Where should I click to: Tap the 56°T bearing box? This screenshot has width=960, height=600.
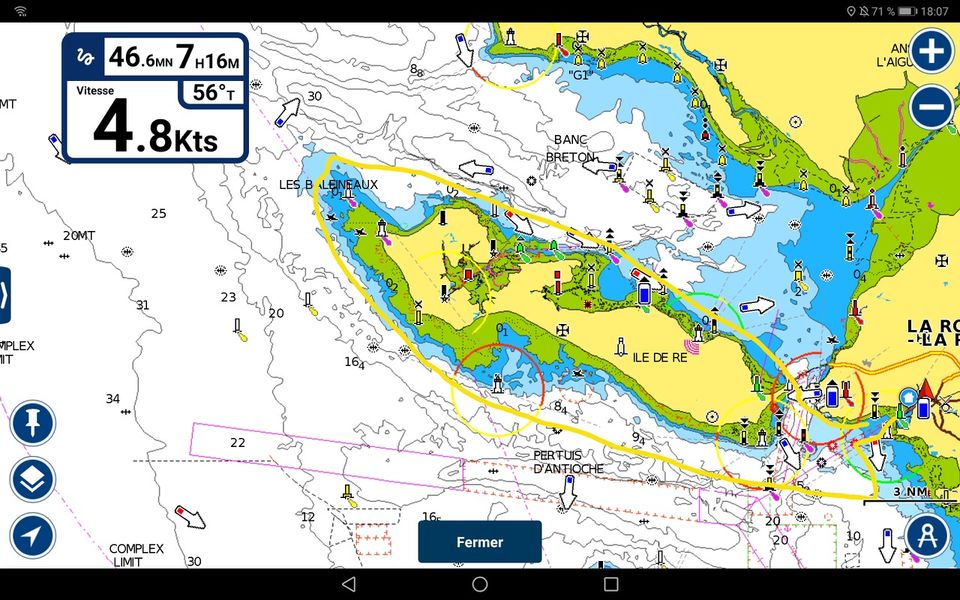click(x=211, y=93)
